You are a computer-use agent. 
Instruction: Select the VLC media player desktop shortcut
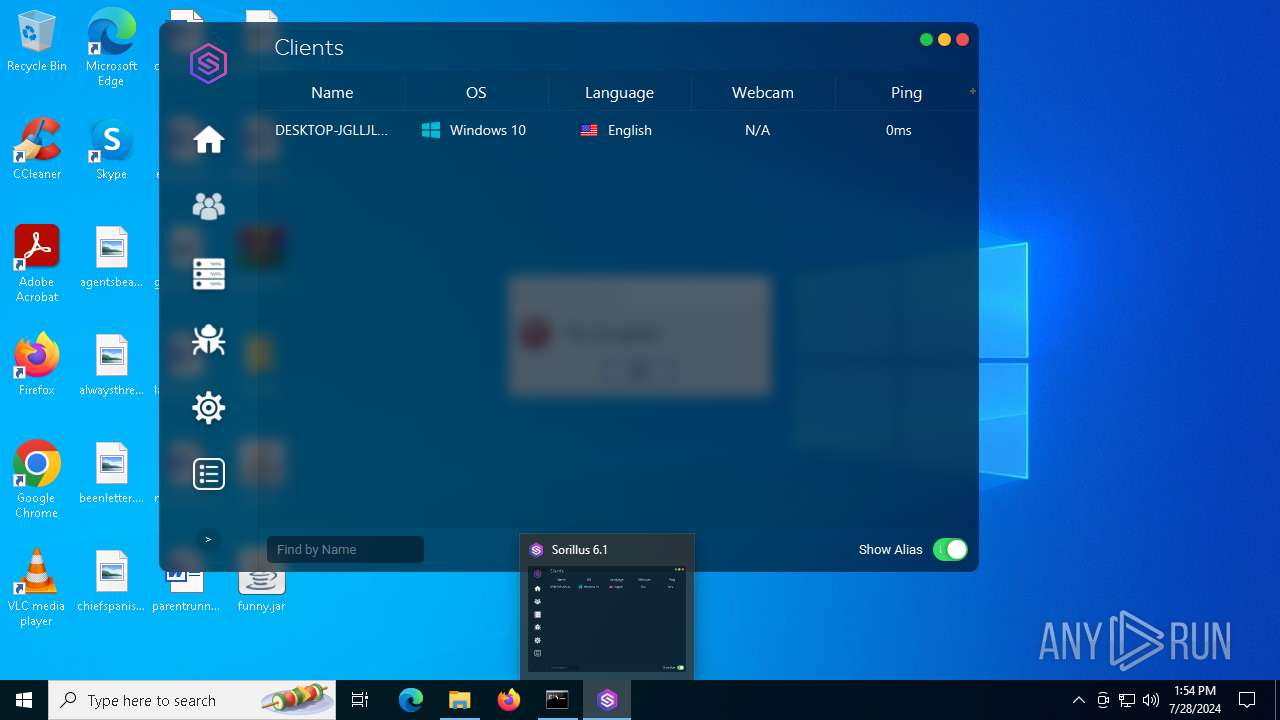(37, 588)
